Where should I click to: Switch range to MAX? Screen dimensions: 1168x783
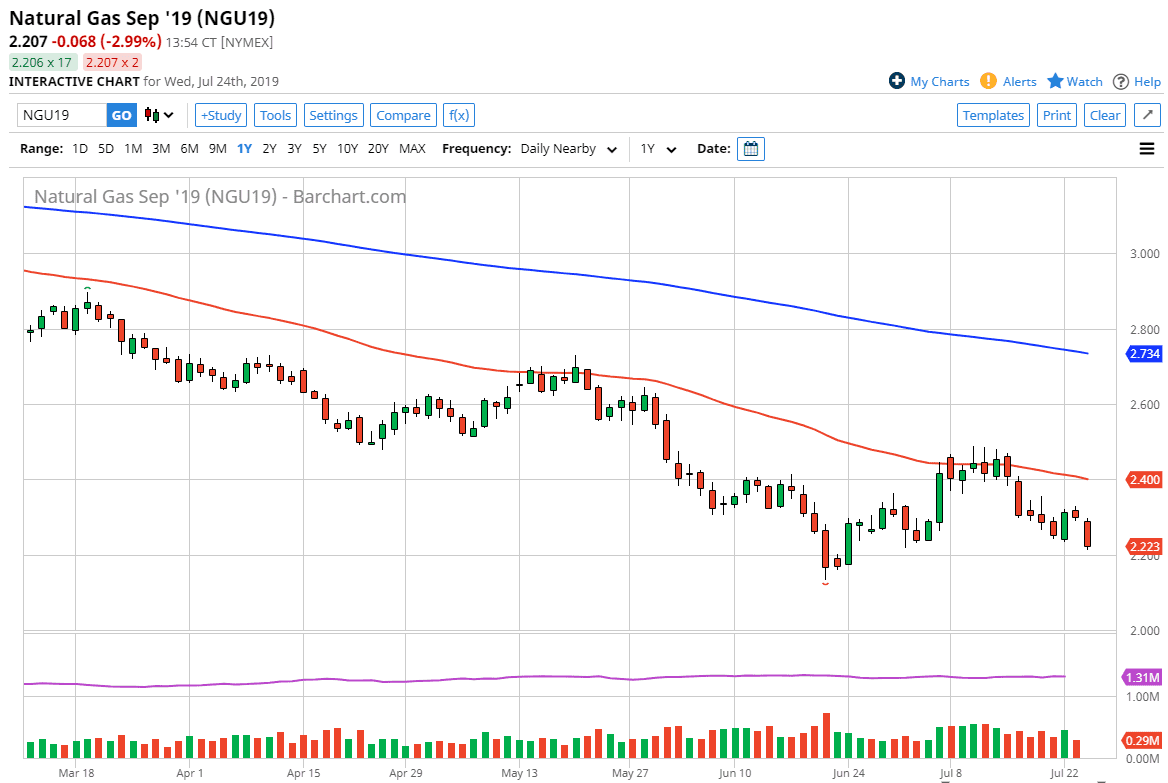[x=412, y=149]
